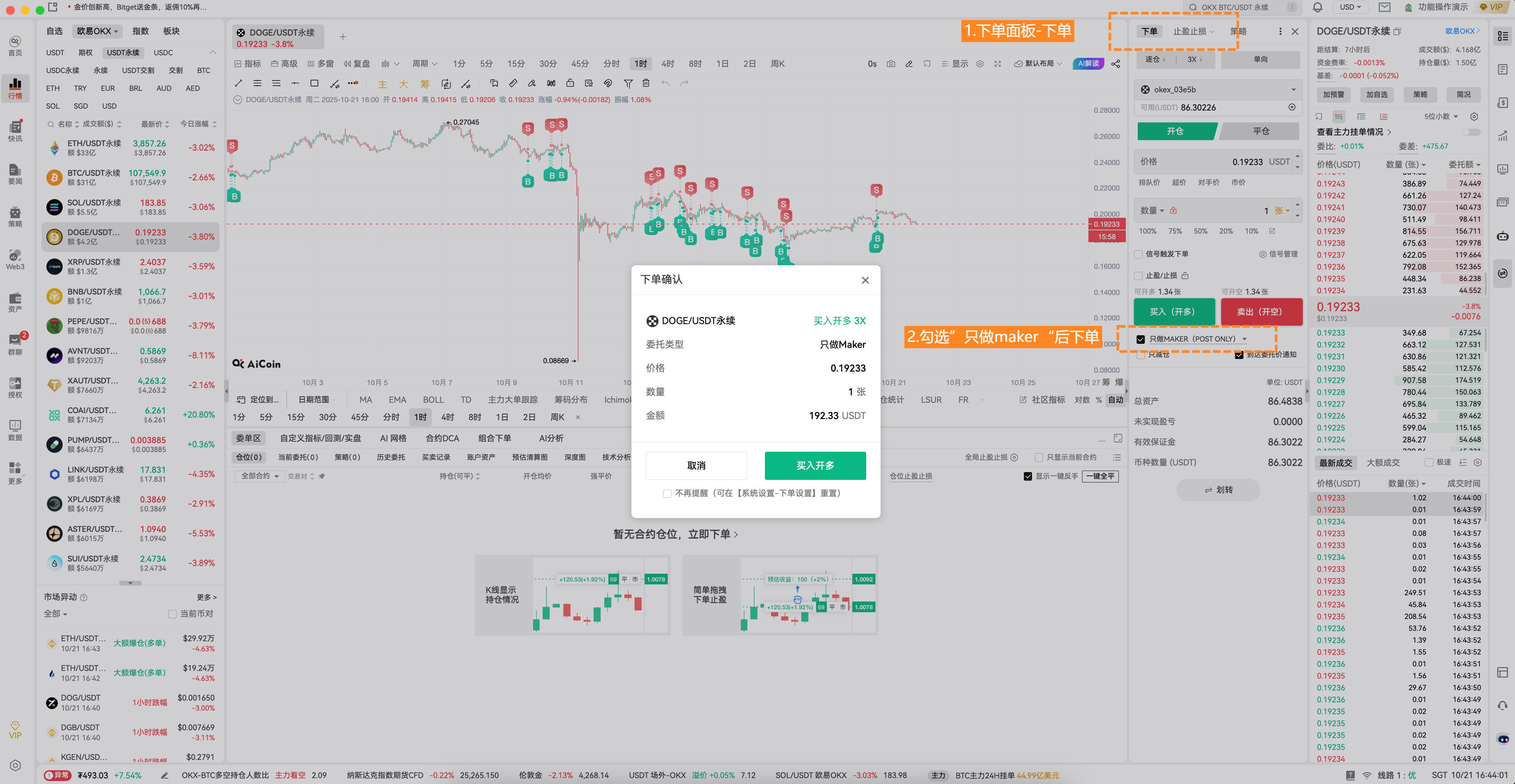Click the share icon beside AI解读
1515x784 pixels.
click(x=1116, y=63)
